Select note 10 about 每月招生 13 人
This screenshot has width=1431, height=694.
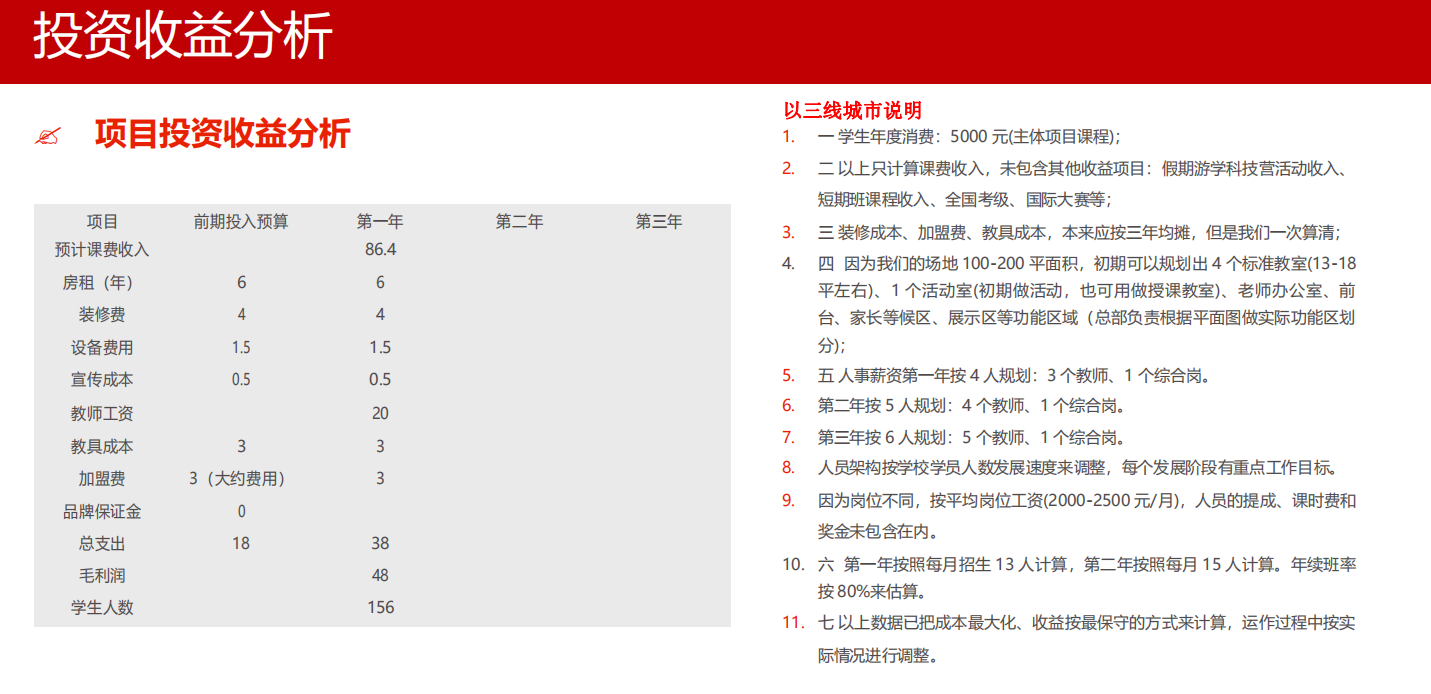(x=1086, y=565)
